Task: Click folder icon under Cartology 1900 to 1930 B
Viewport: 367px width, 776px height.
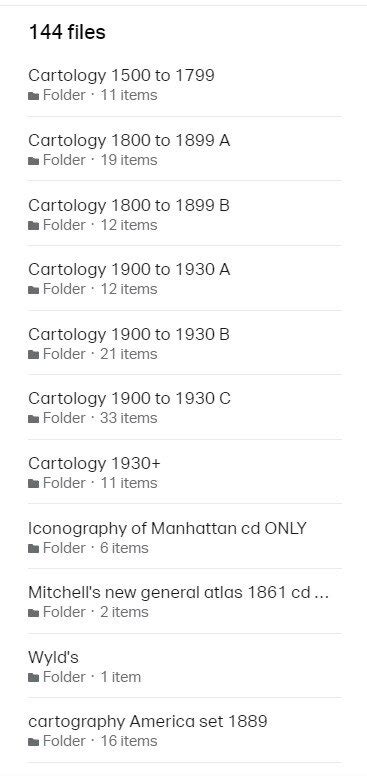Action: [34, 354]
